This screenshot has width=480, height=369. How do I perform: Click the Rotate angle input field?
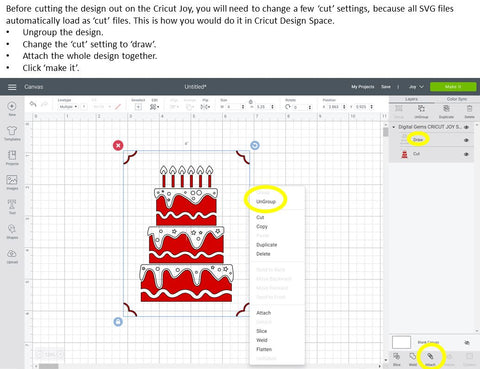click(x=300, y=107)
